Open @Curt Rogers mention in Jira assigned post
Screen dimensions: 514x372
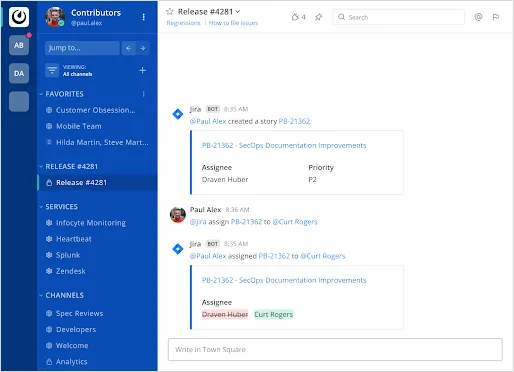[x=323, y=256]
